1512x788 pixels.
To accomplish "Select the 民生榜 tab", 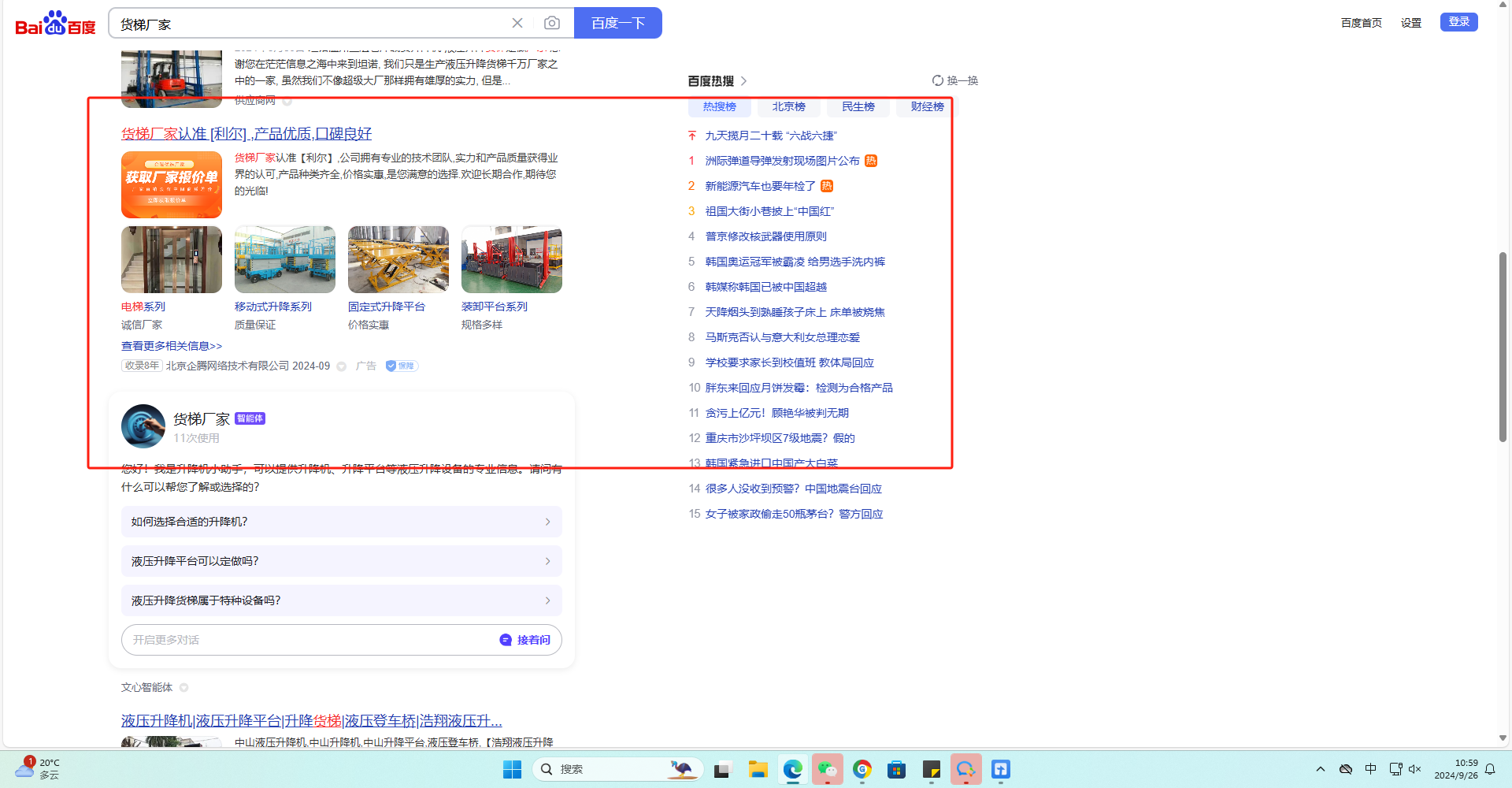I will pos(858,107).
